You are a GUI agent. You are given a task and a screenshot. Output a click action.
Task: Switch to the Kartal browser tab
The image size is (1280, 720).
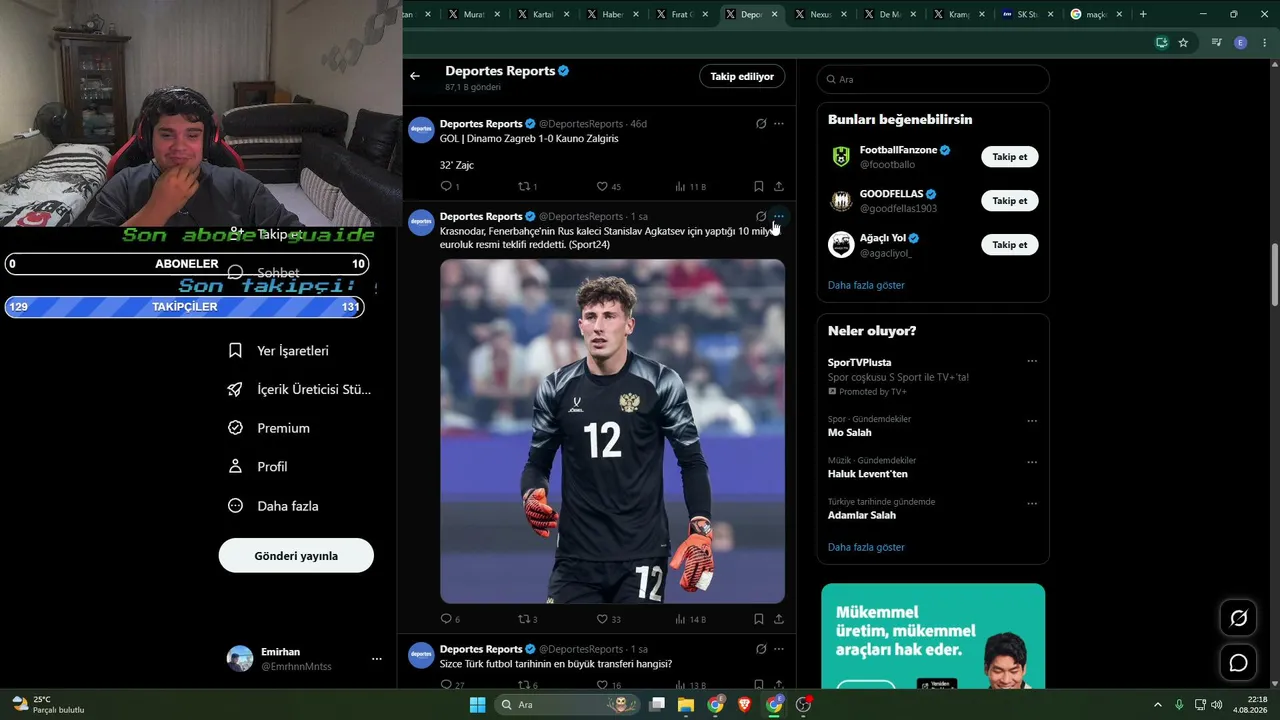pyautogui.click(x=542, y=14)
